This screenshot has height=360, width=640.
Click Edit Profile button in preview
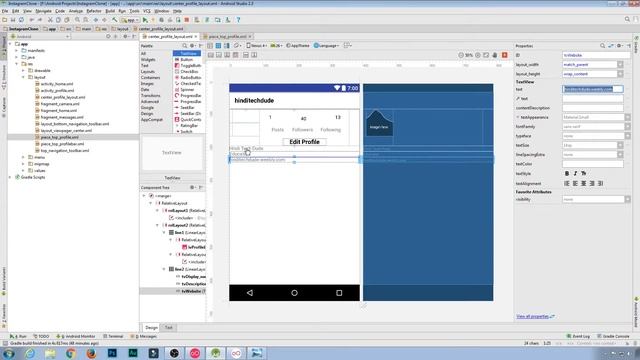coord(304,142)
